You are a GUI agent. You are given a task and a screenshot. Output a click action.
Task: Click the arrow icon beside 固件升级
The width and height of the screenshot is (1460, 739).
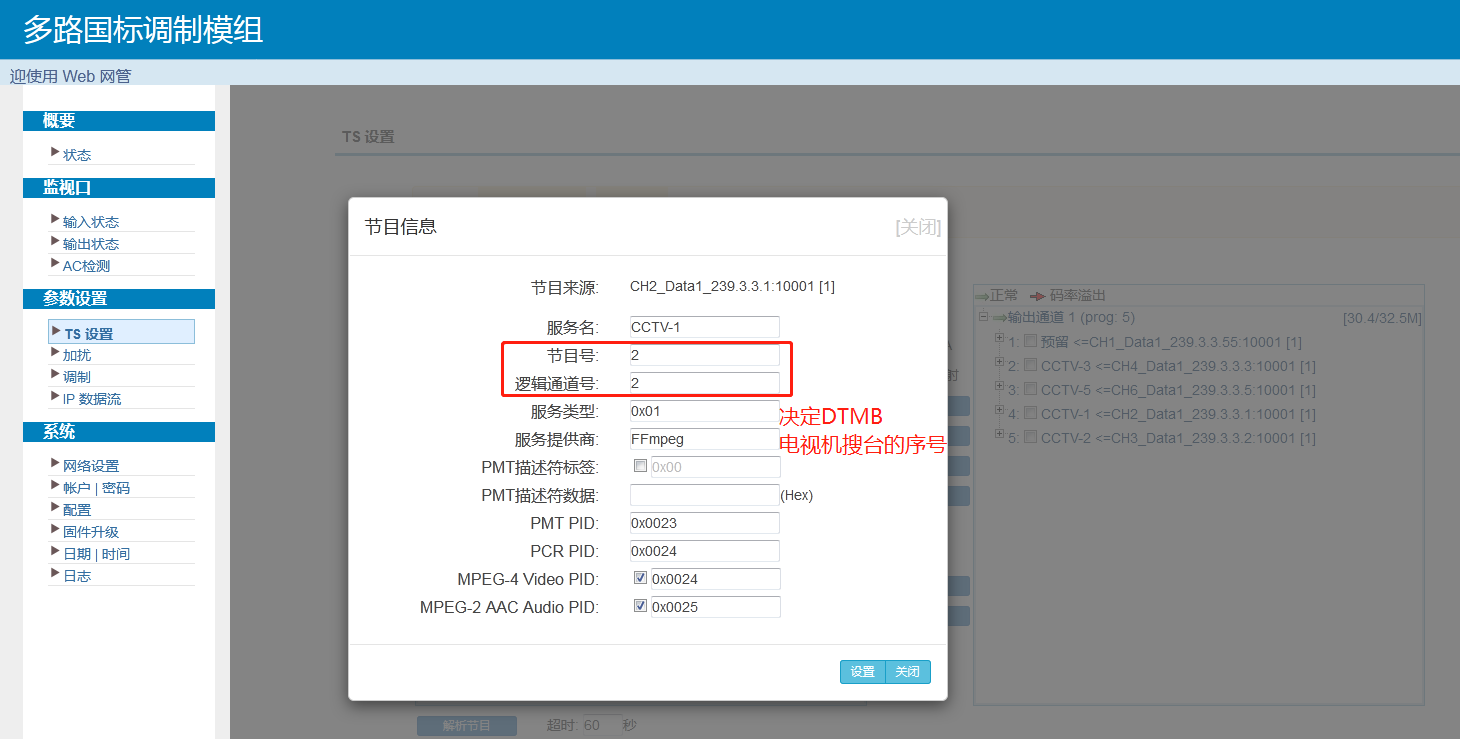(55, 530)
